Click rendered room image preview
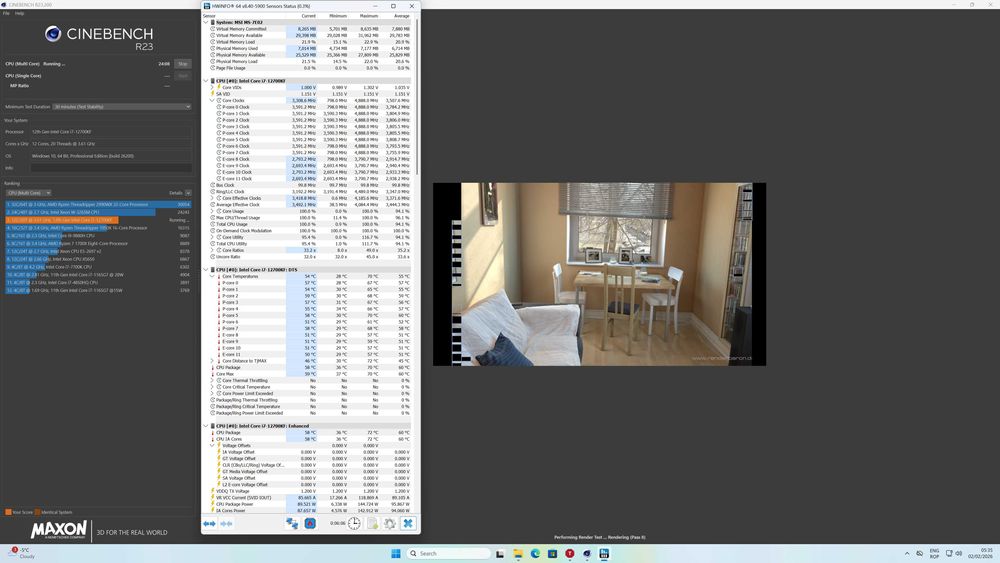 point(599,274)
